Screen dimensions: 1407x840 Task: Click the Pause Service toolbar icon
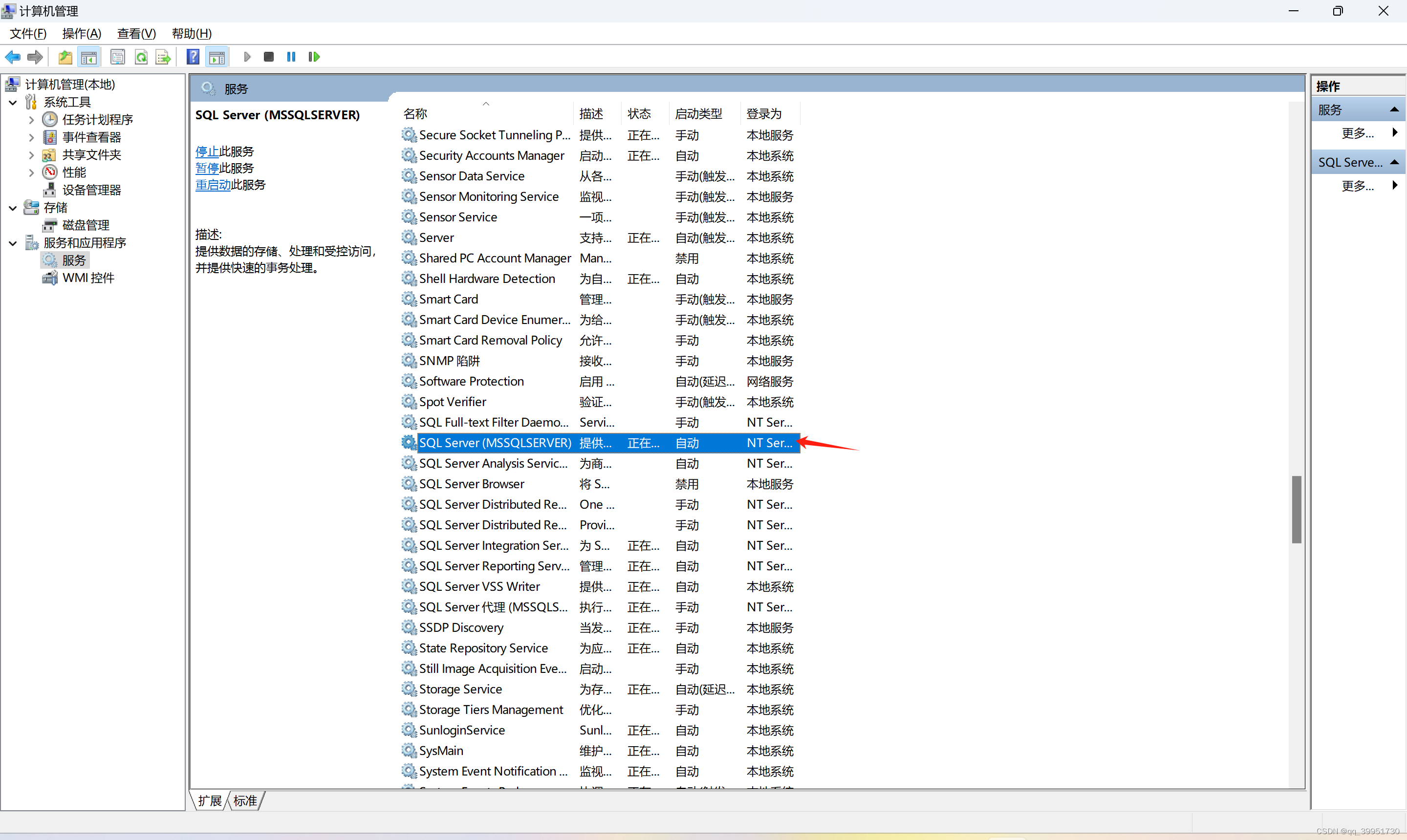[291, 57]
